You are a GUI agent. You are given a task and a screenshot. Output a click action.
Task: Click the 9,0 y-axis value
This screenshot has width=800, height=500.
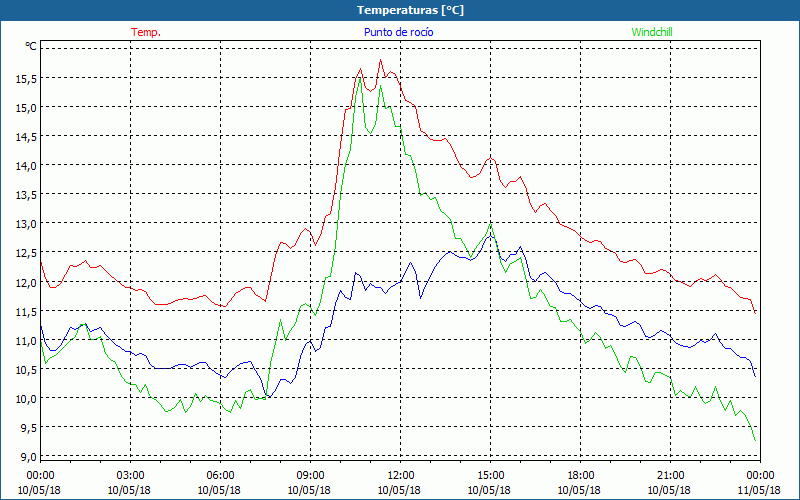click(28, 456)
